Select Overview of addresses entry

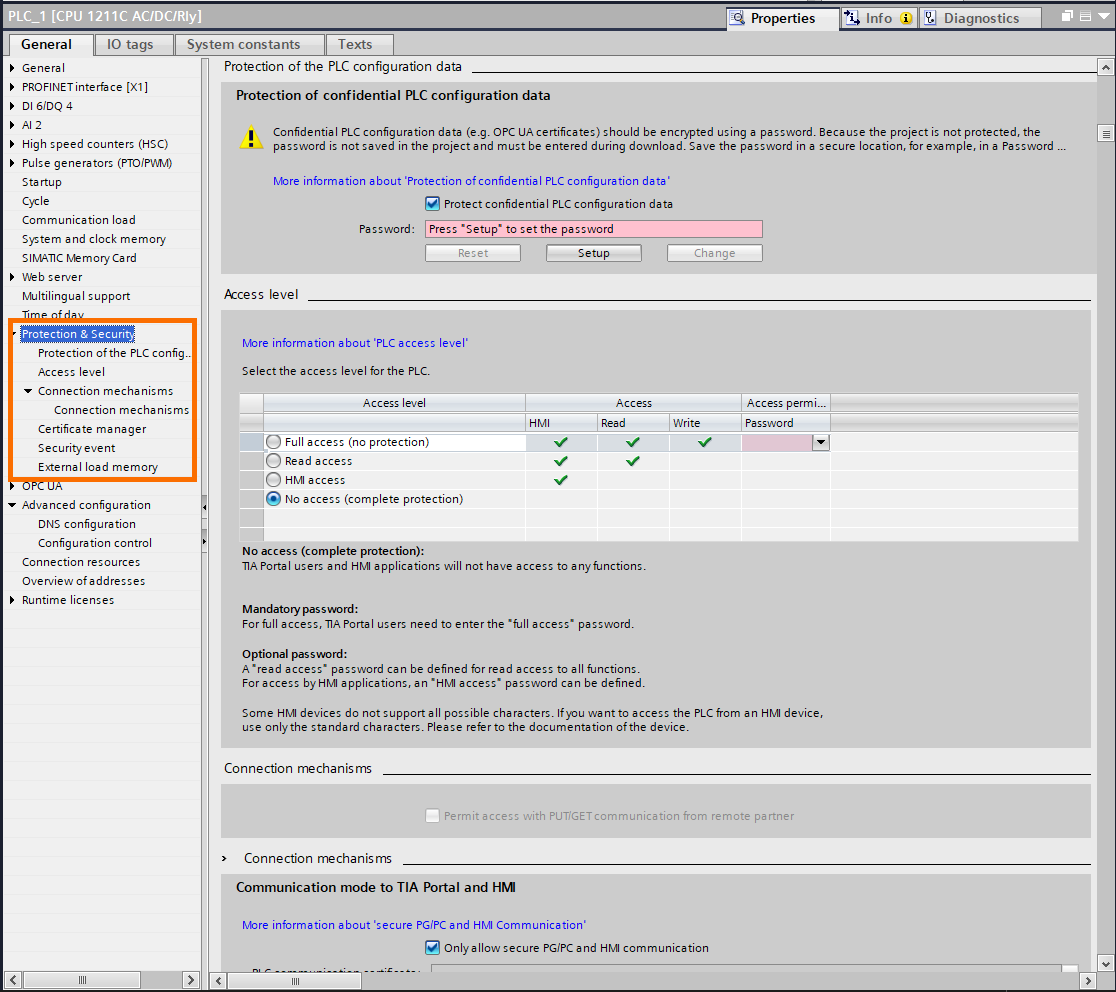[x=83, y=581]
